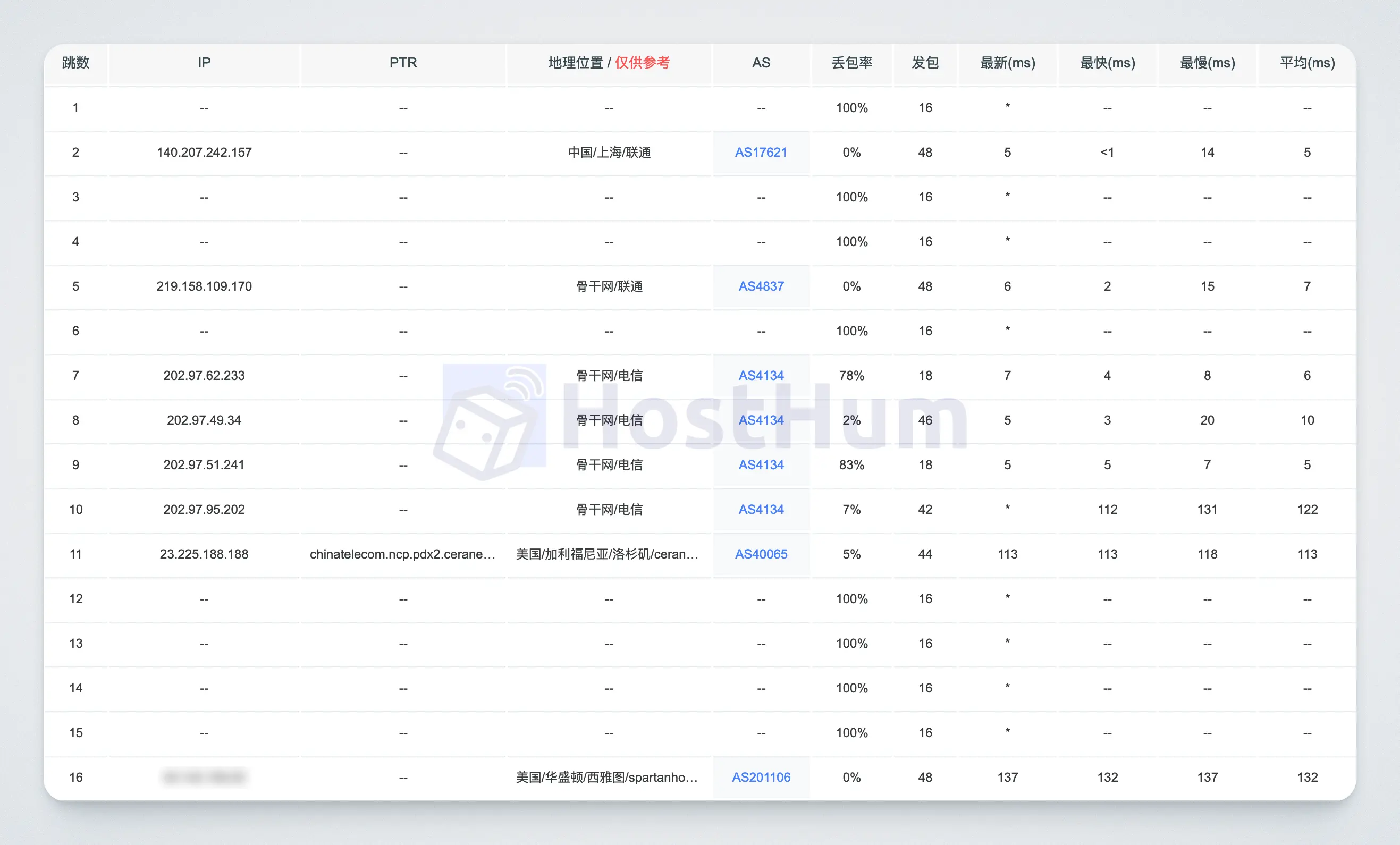The height and width of the screenshot is (845, 1400).
Task: Click PTR chinatelecom.ncp.pdx2.cerane… cell
Action: [x=403, y=554]
